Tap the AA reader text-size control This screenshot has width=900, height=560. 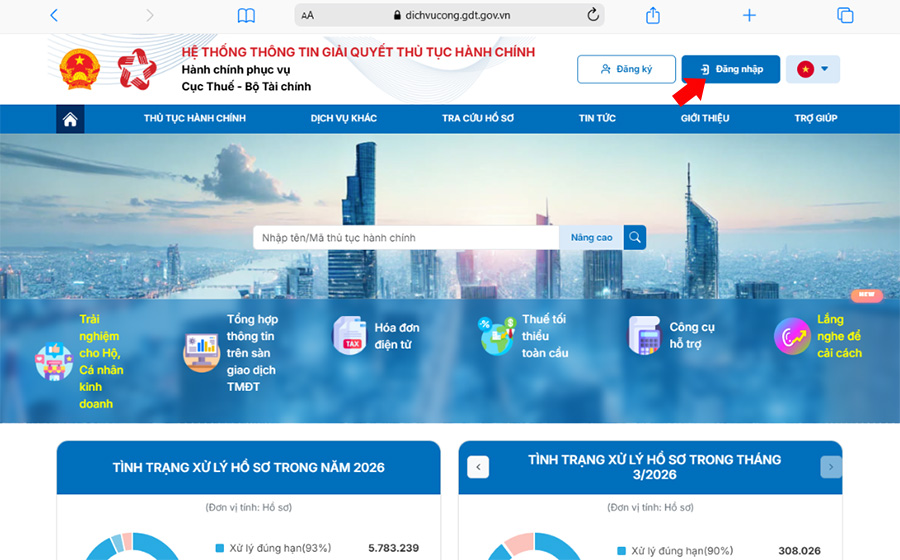pyautogui.click(x=308, y=15)
